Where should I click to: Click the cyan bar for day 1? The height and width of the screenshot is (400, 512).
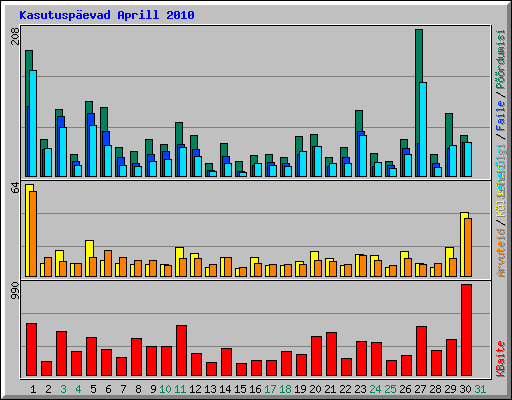(x=33, y=123)
